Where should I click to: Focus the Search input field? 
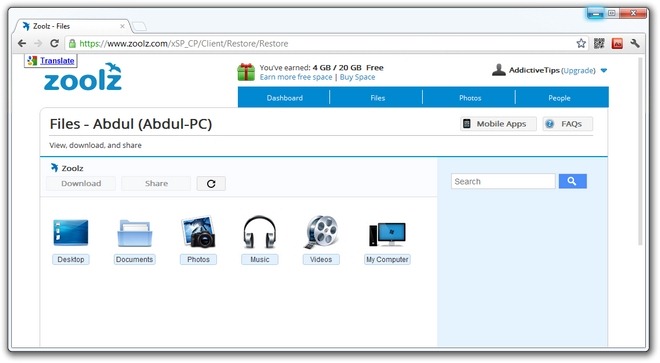coord(503,181)
